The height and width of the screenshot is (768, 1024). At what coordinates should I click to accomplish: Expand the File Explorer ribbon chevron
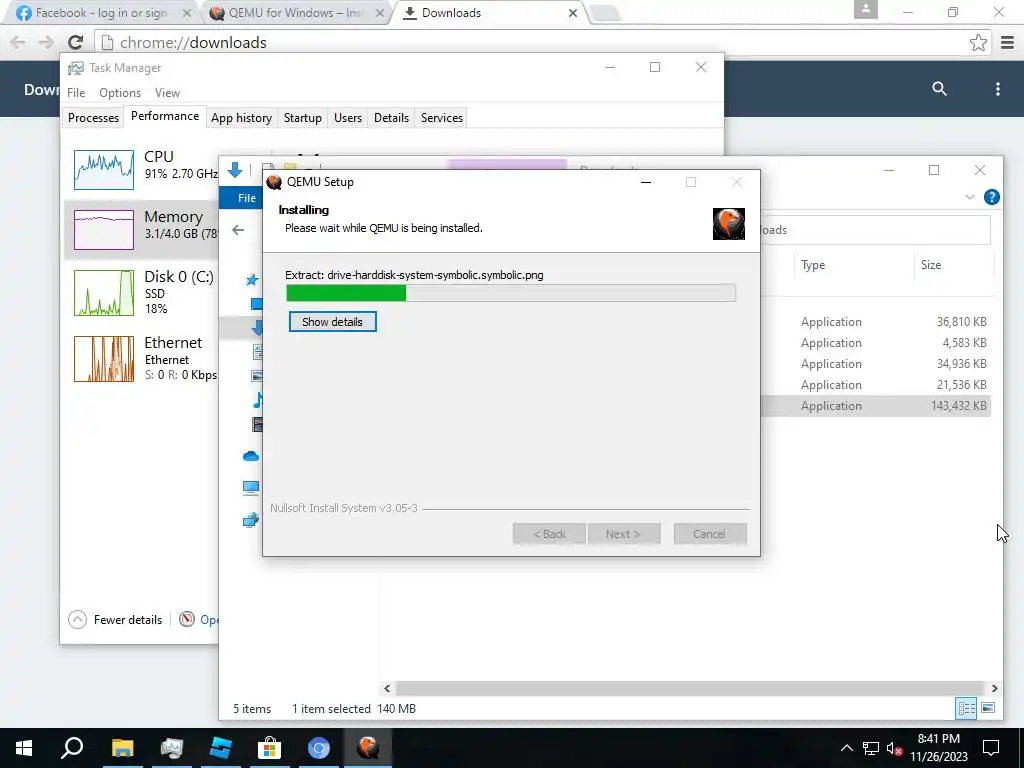point(970,197)
